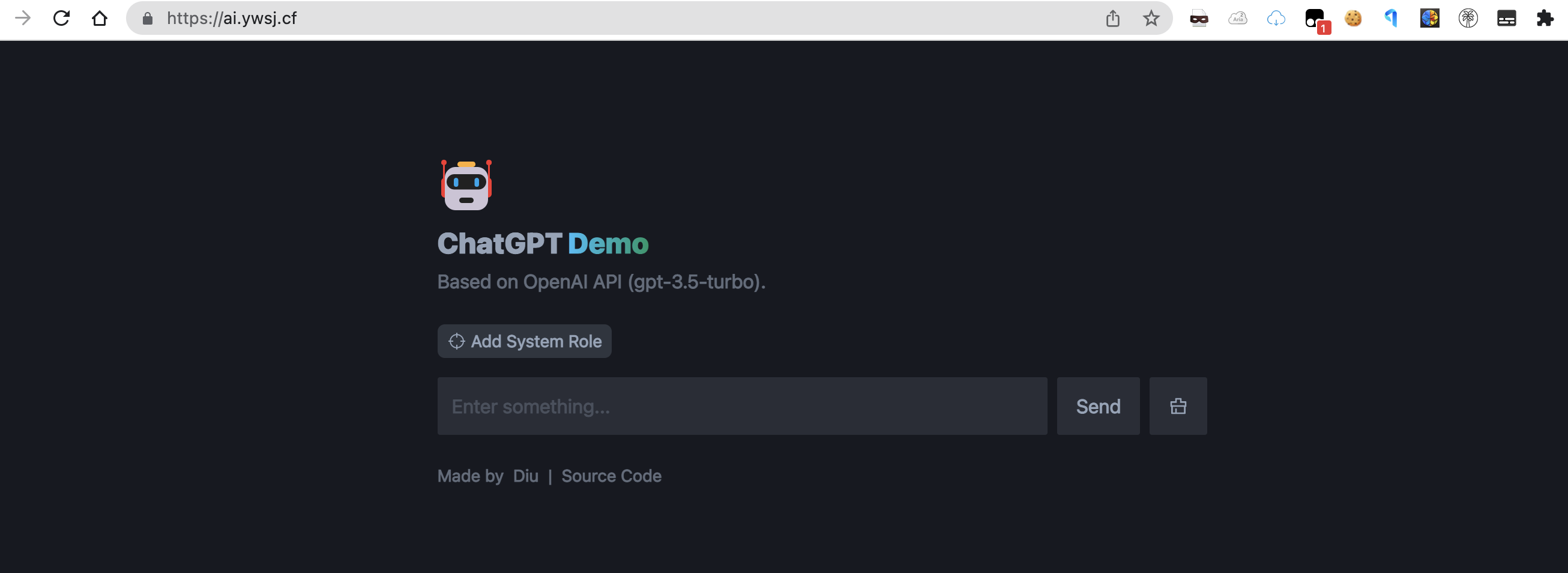
Task: Open the blue feather-shaped extension icon
Action: [x=1392, y=18]
